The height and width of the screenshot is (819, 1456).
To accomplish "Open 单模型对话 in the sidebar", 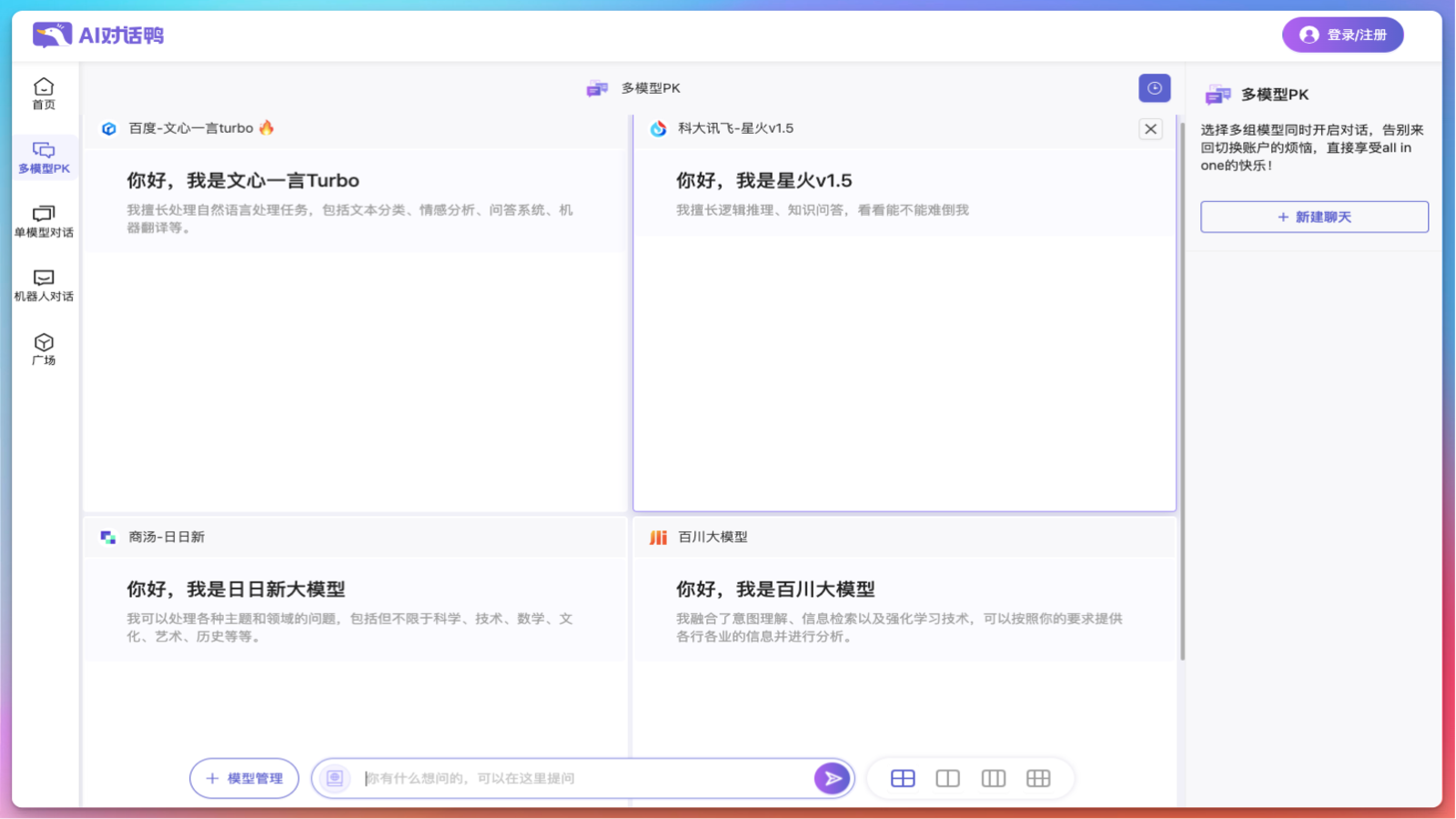I will click(44, 221).
